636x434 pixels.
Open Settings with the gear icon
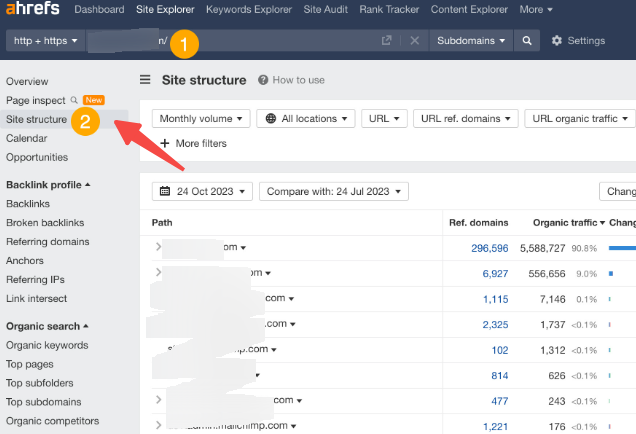[557, 41]
